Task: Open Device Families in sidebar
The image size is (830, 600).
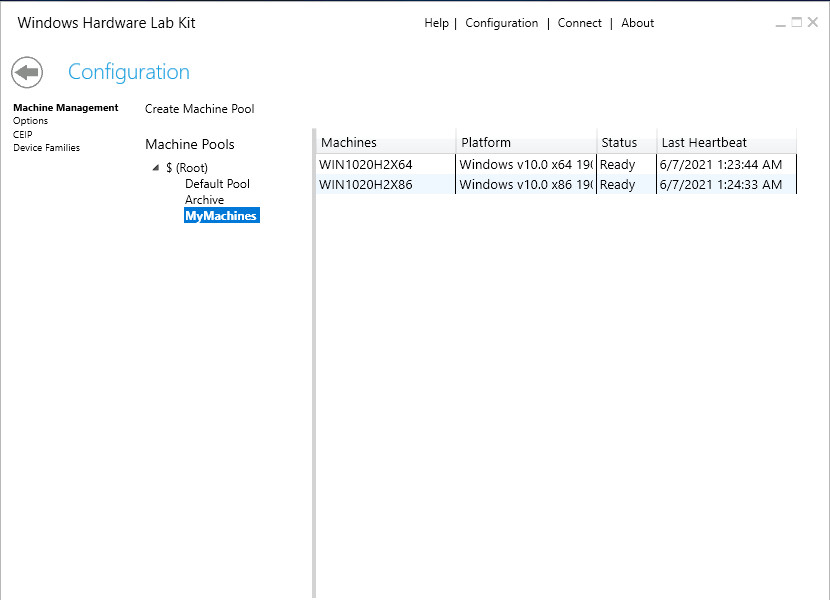Action: click(x=47, y=148)
